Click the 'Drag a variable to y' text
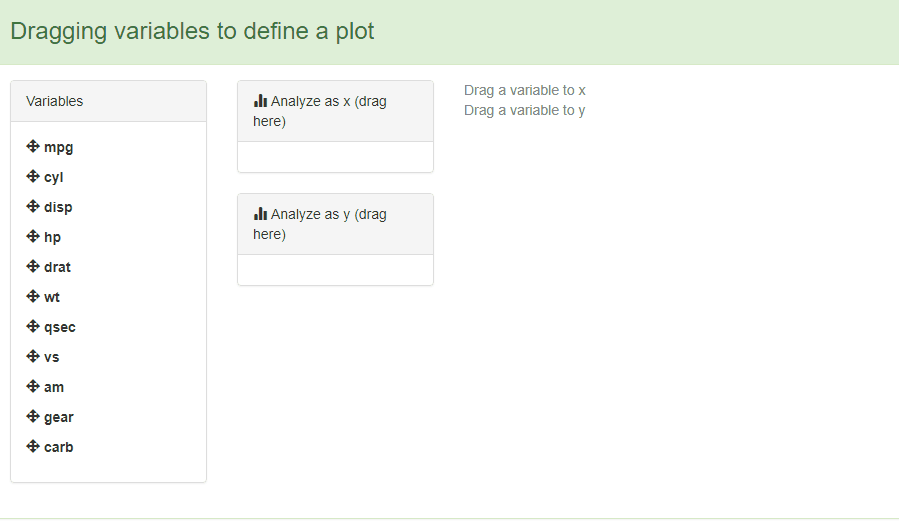Screen dimensions: 899x522 point(524,110)
